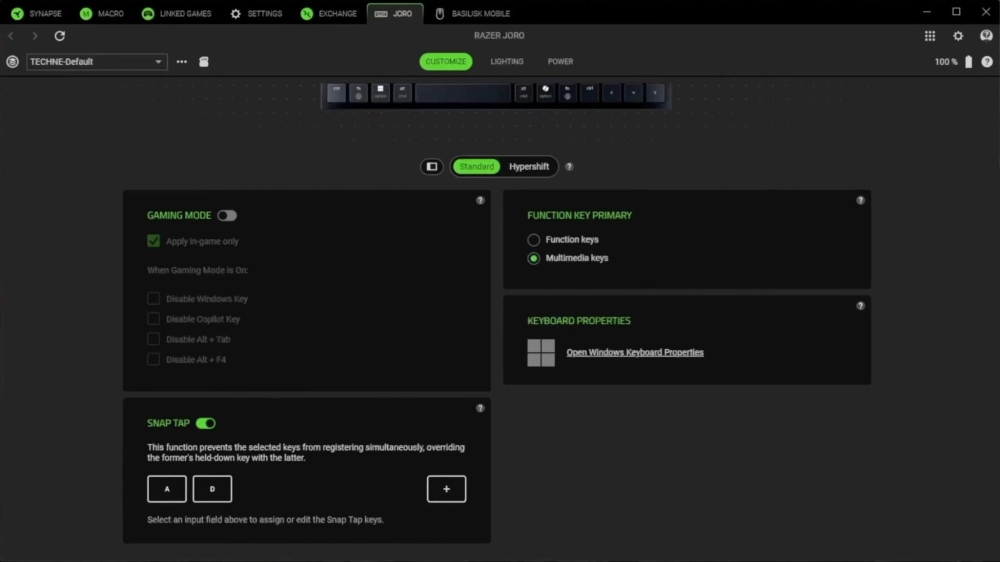
Task: Open Windows Keyboard Properties link
Action: pos(635,352)
